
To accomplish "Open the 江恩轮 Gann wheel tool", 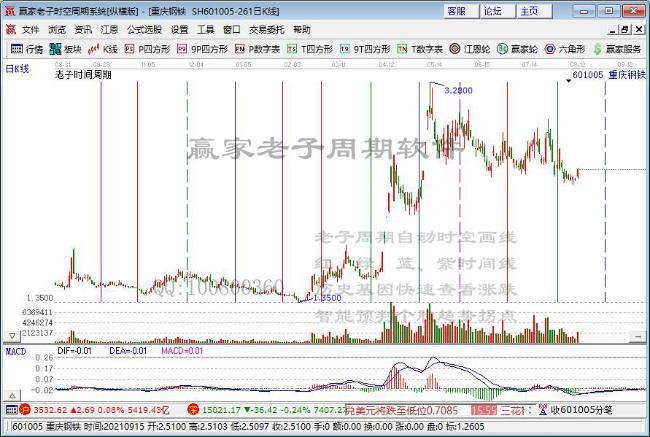I will [x=470, y=49].
